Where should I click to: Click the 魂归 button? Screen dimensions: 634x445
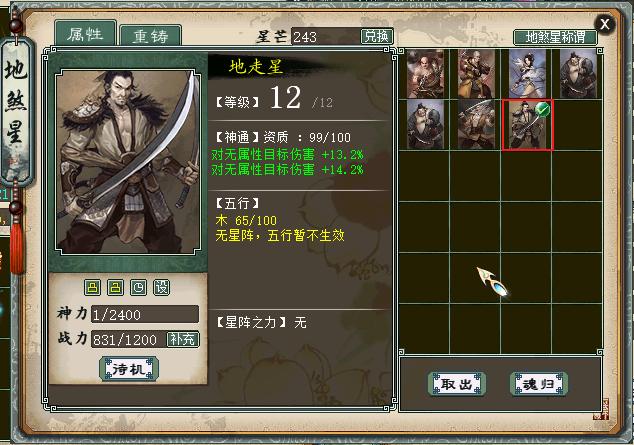(x=539, y=384)
